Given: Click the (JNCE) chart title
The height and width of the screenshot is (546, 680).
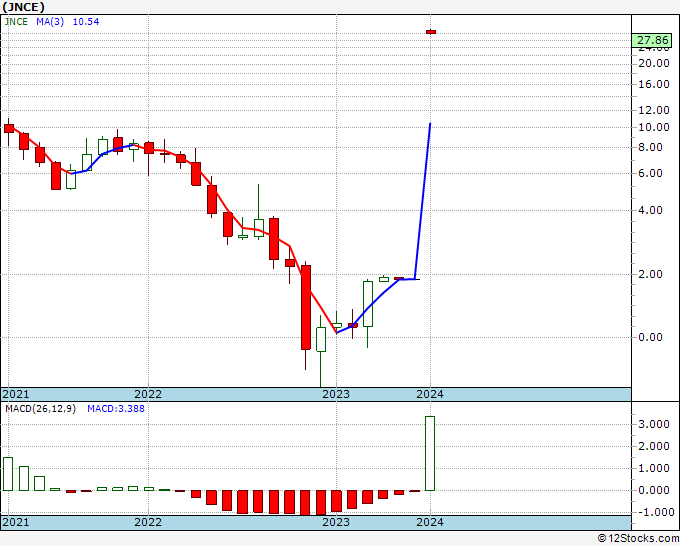Looking at the screenshot, I should (x=23, y=7).
